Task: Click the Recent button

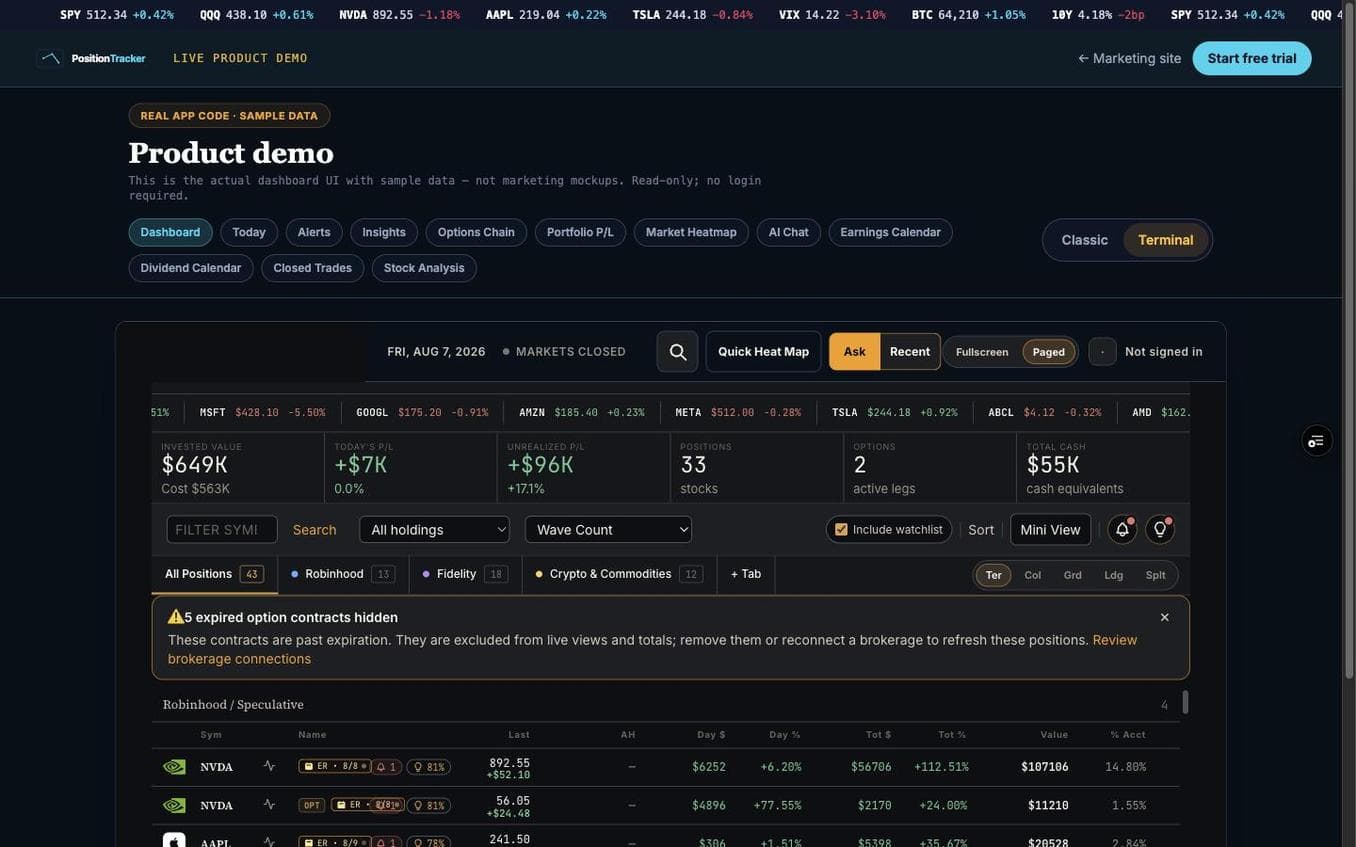Action: (x=910, y=352)
